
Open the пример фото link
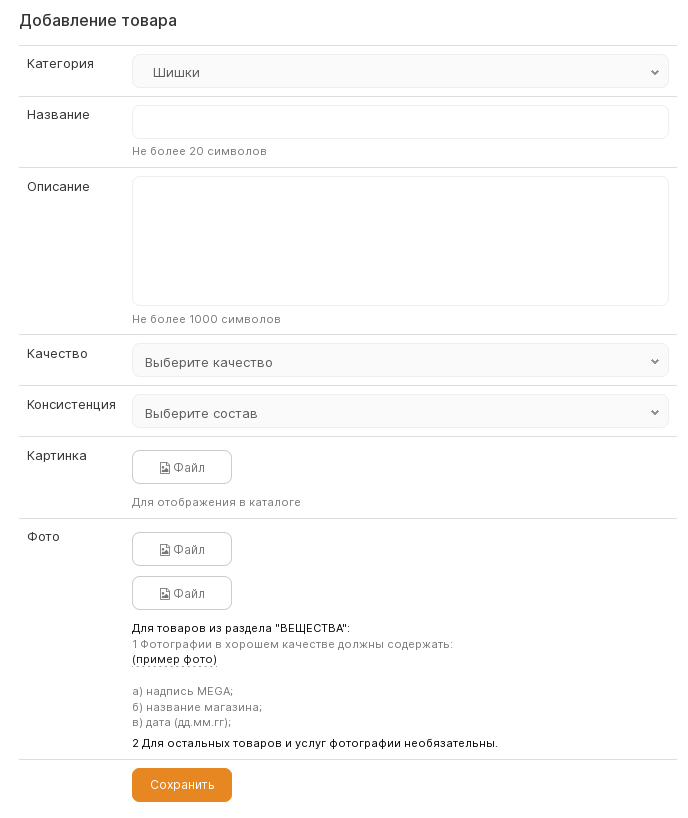[174, 660]
